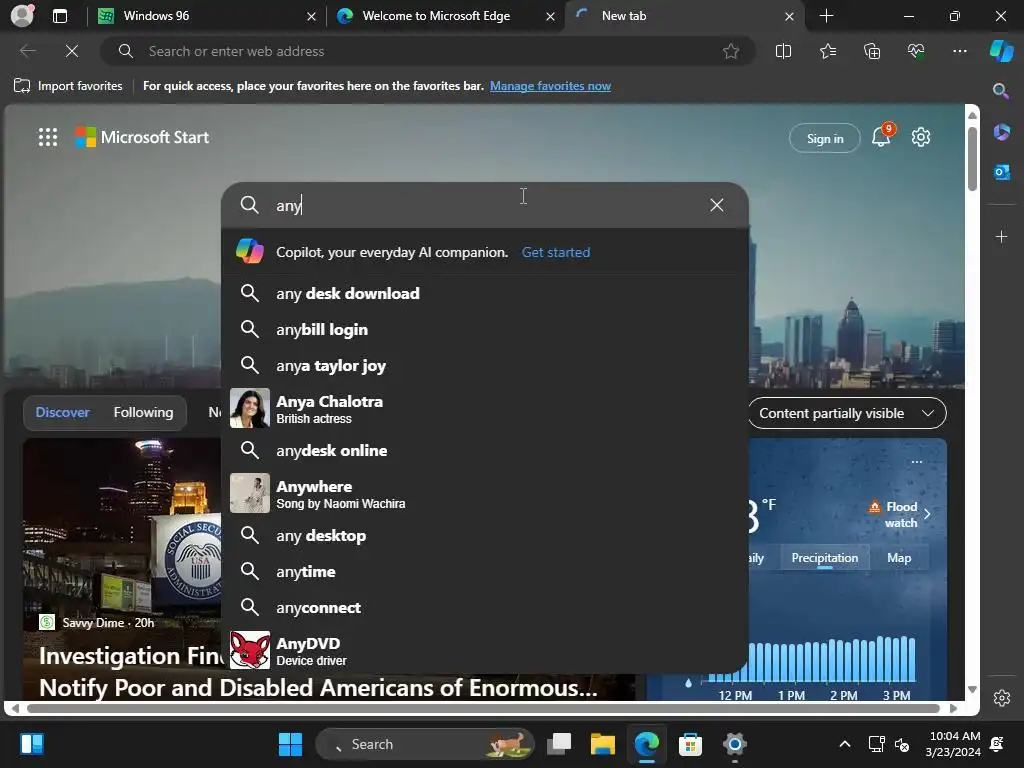
Task: Click Manage favorites now link
Action: pos(551,86)
